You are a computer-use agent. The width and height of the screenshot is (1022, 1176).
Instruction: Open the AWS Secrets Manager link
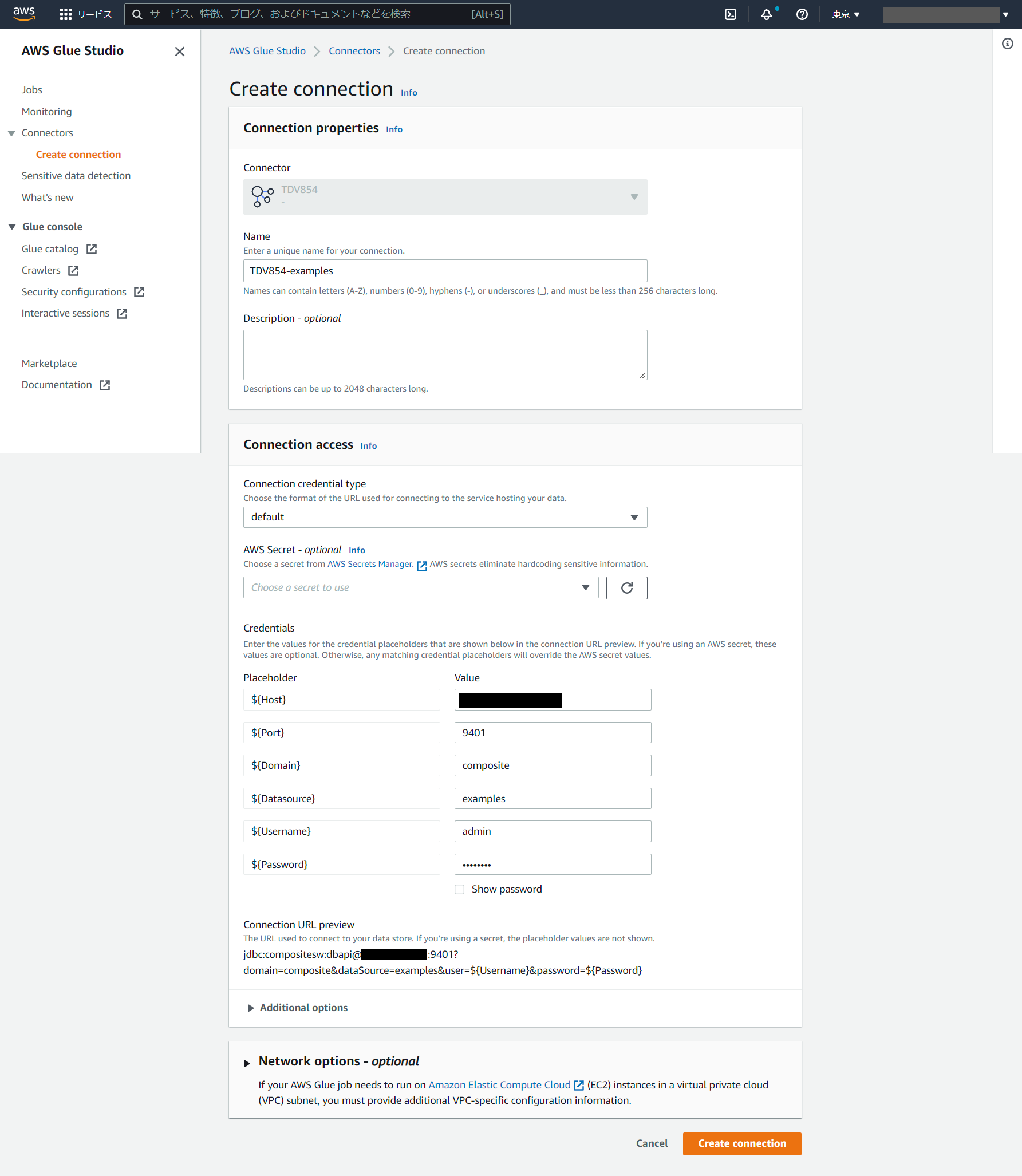(370, 564)
